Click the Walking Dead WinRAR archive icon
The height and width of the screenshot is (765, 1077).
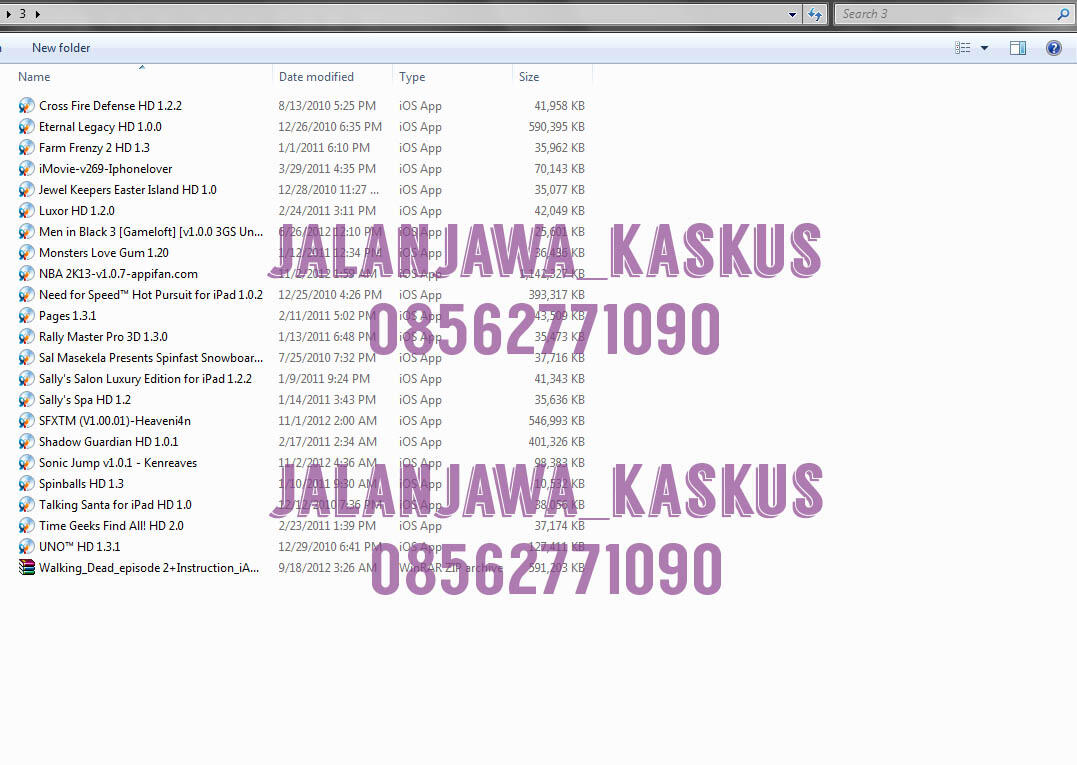coord(26,568)
